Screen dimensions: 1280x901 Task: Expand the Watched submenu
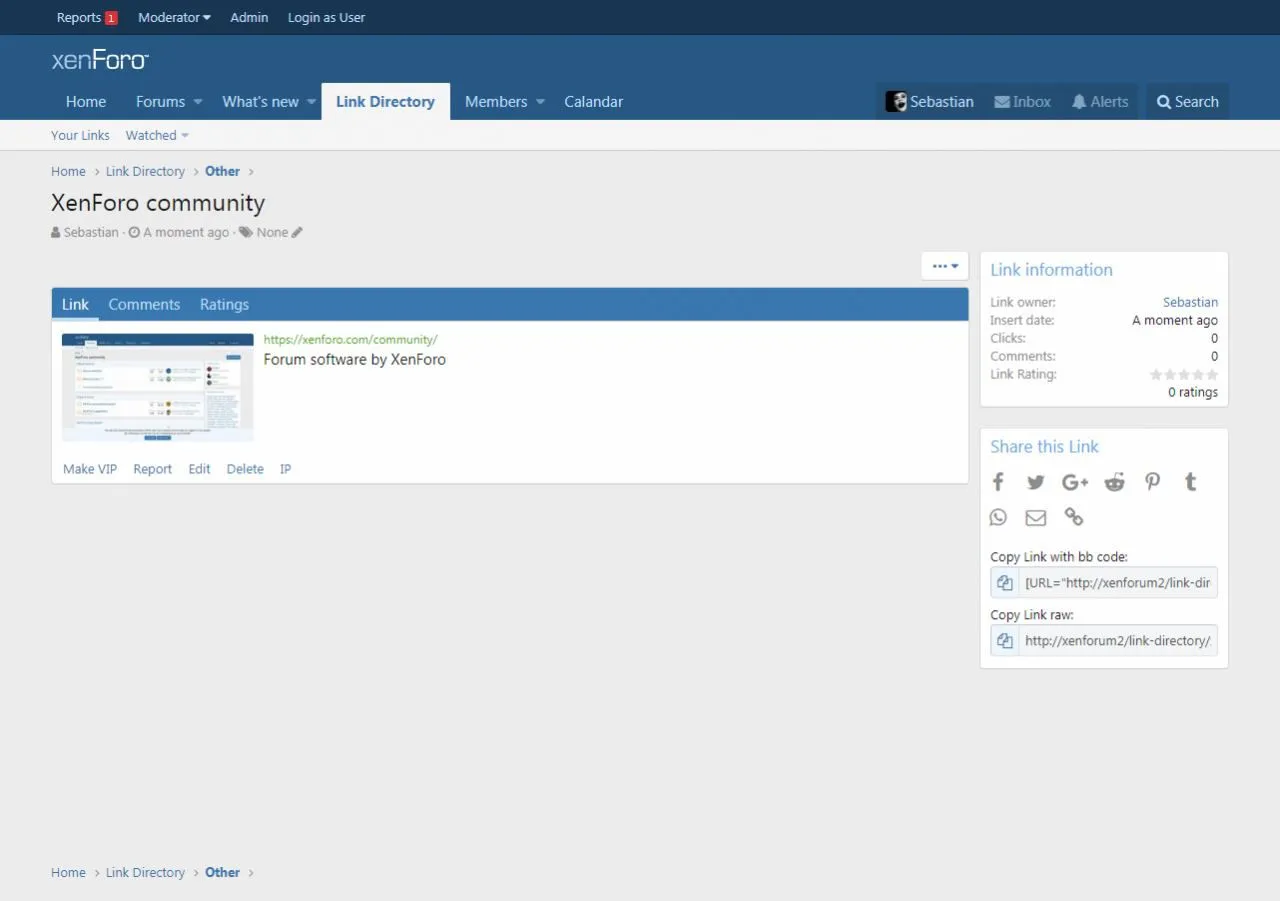157,136
